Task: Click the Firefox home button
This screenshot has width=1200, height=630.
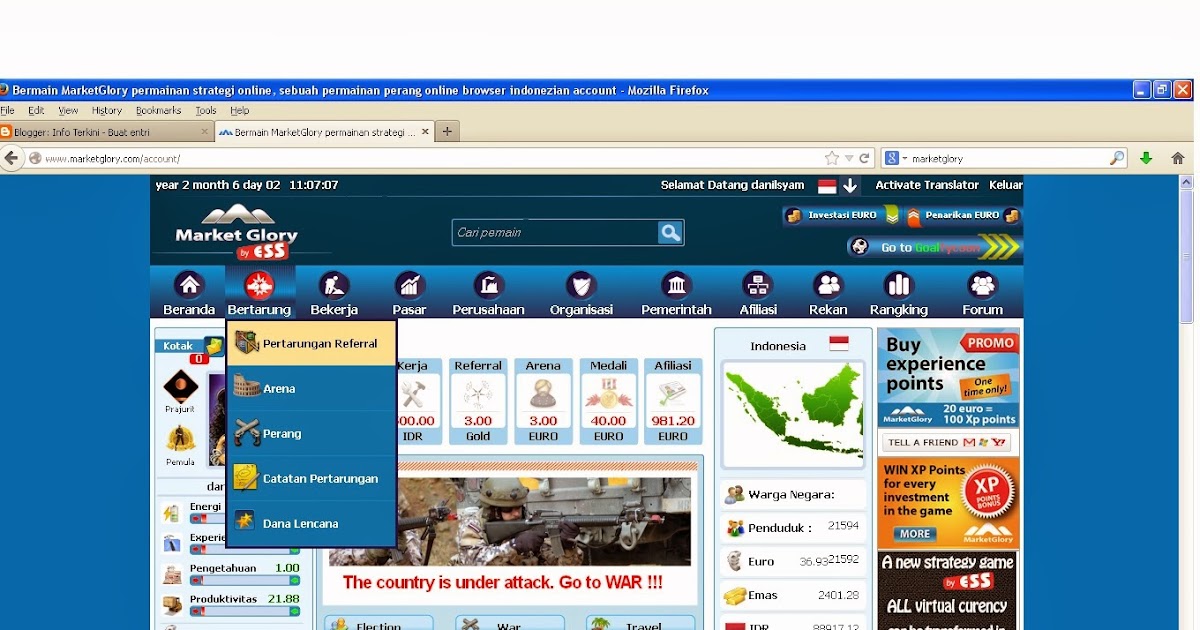Action: coord(1178,158)
